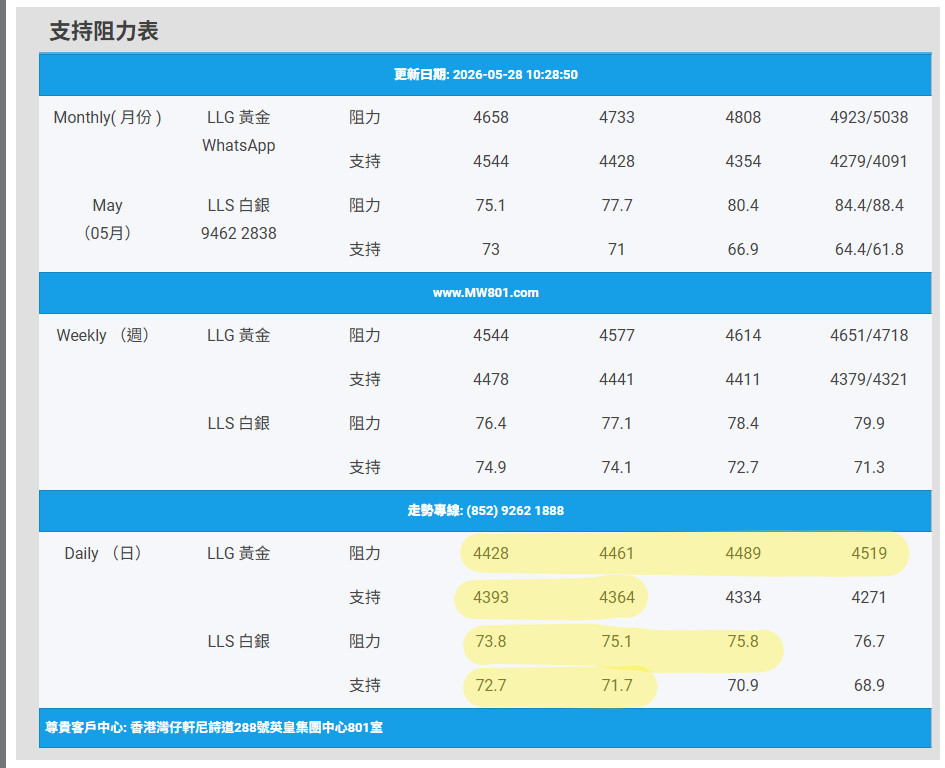
Task: Click the 尊貴客戶中心 address footer bar
Action: pyautogui.click(x=485, y=728)
